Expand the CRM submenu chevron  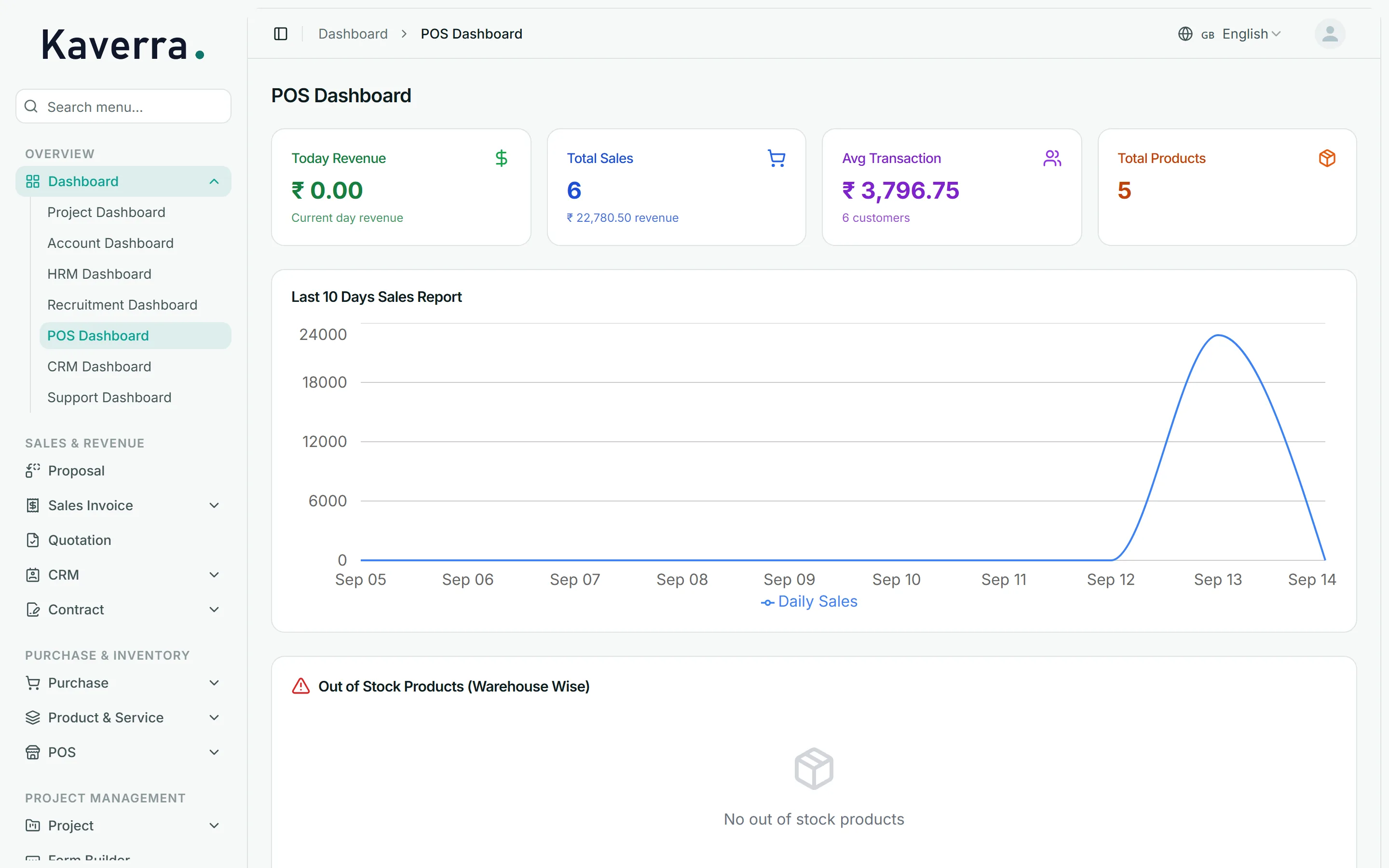coord(214,575)
